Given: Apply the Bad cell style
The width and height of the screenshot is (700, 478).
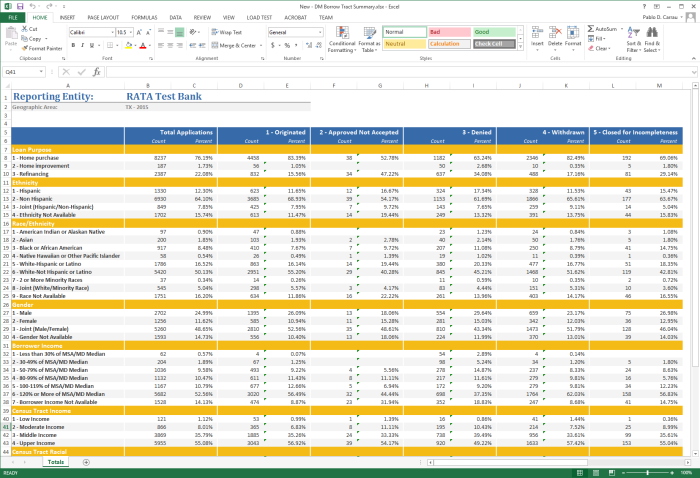Looking at the screenshot, I should [450, 32].
